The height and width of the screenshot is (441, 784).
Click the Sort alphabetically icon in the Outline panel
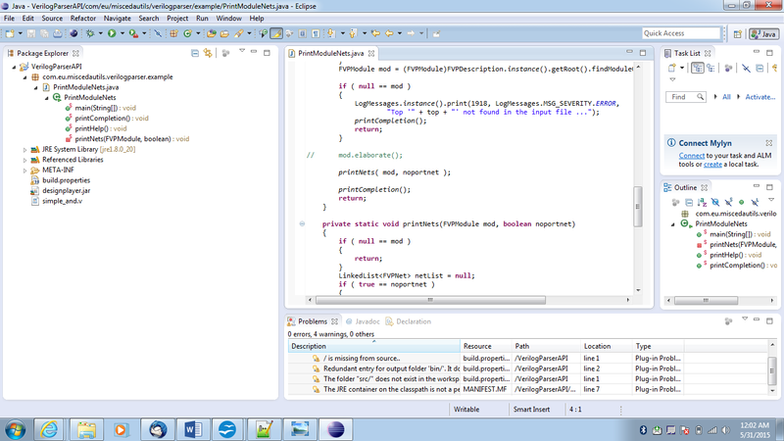[702, 202]
